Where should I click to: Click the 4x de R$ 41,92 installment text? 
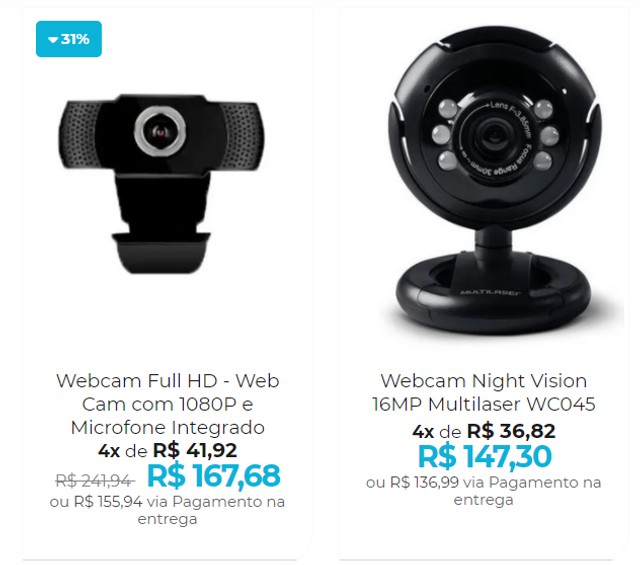pyautogui.click(x=167, y=451)
